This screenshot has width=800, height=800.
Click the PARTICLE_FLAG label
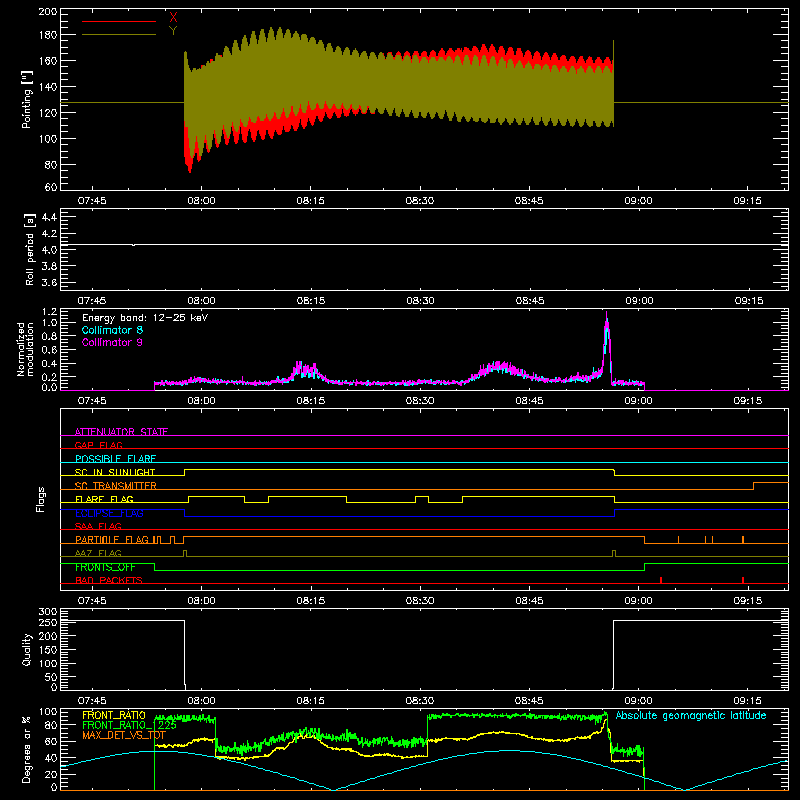click(x=112, y=539)
